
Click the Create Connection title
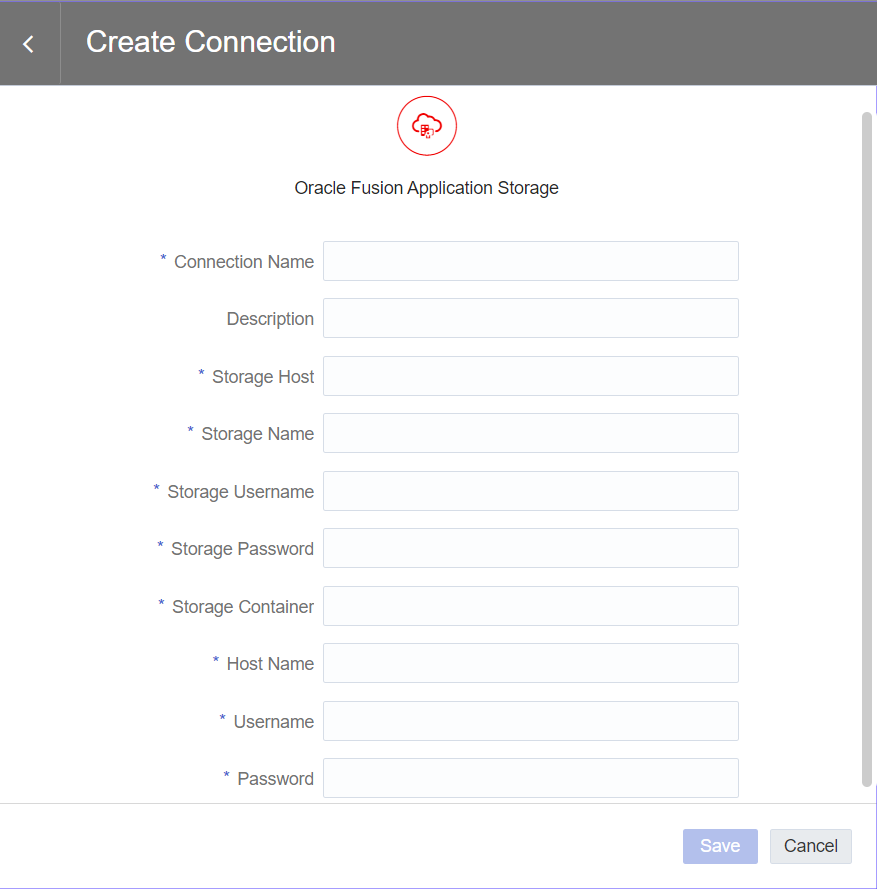pos(211,42)
